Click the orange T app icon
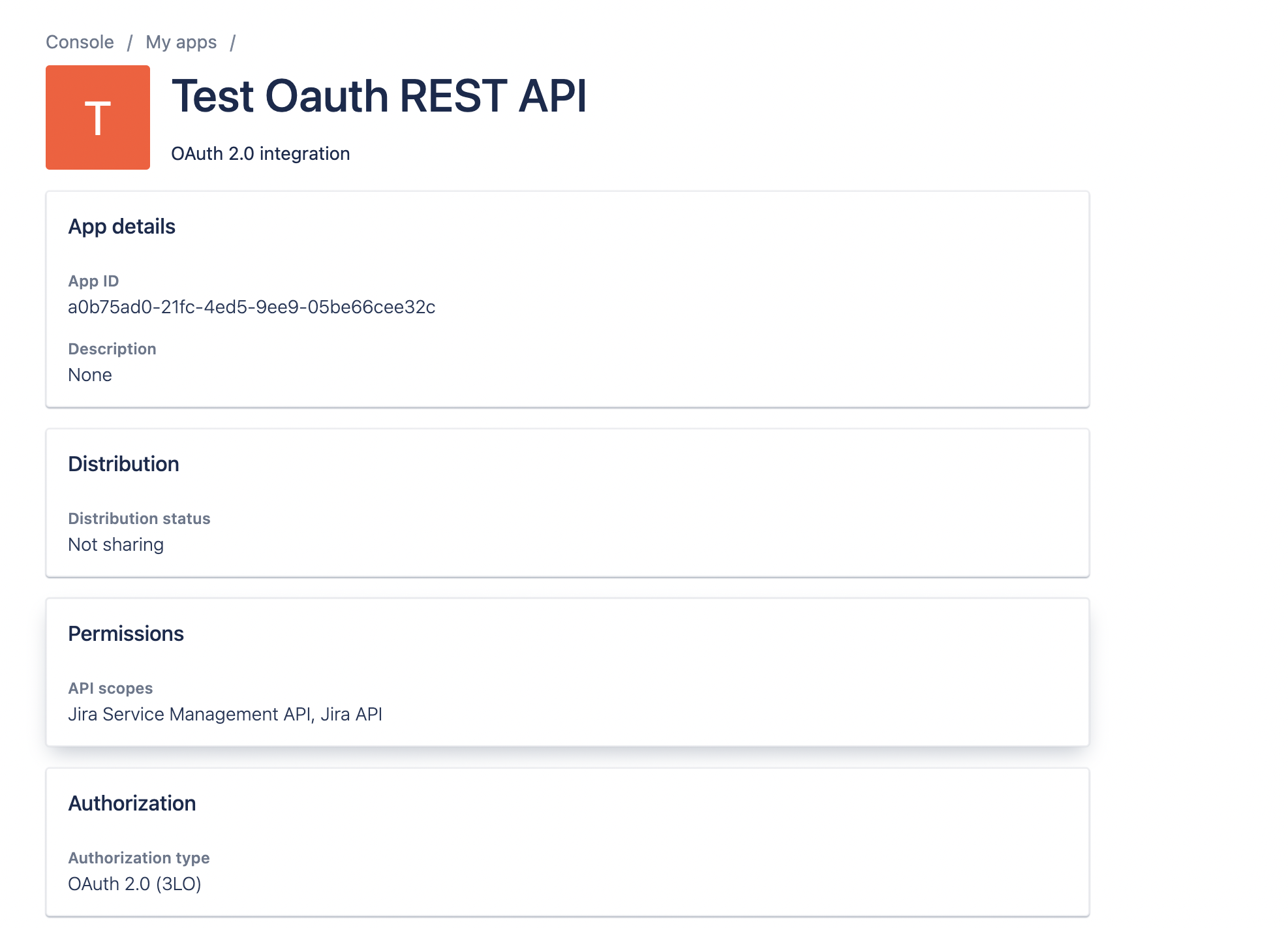Image resolution: width=1288 pixels, height=928 pixels. pos(98,117)
